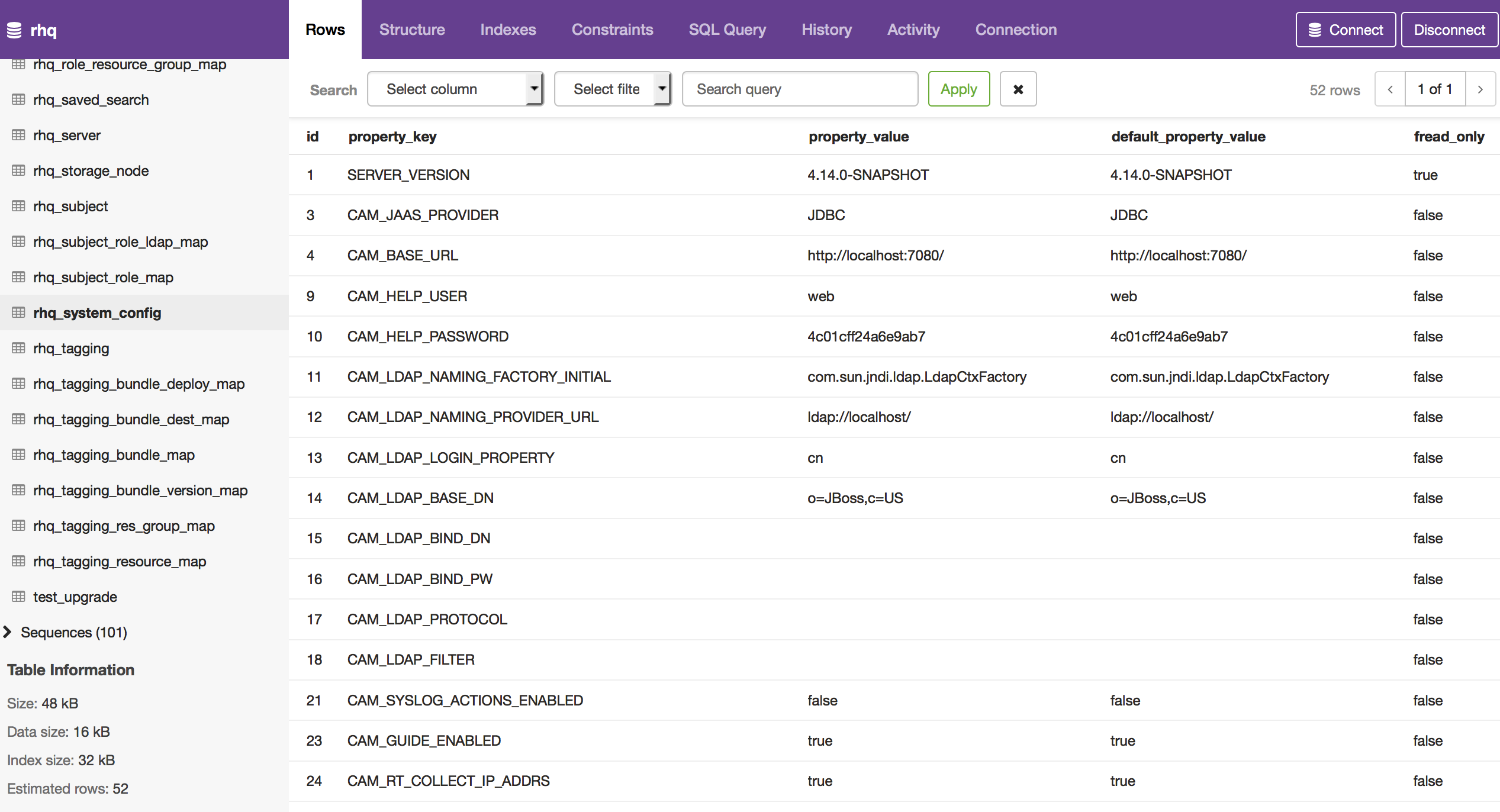Viewport: 1500px width, 812px height.
Task: Click the table icon next to rhq_tagging
Action: [x=18, y=349]
